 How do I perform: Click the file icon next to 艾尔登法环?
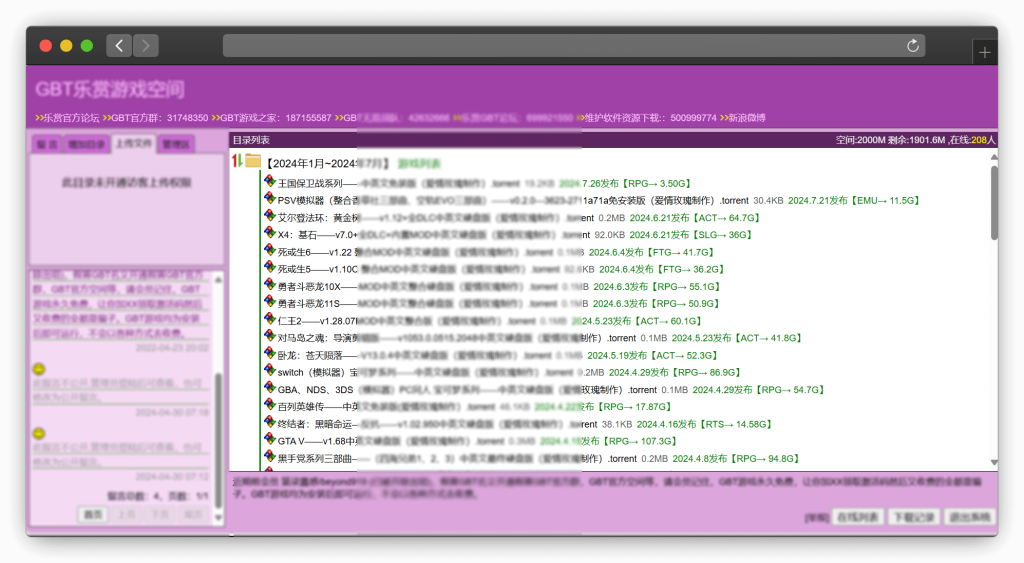coord(269,216)
